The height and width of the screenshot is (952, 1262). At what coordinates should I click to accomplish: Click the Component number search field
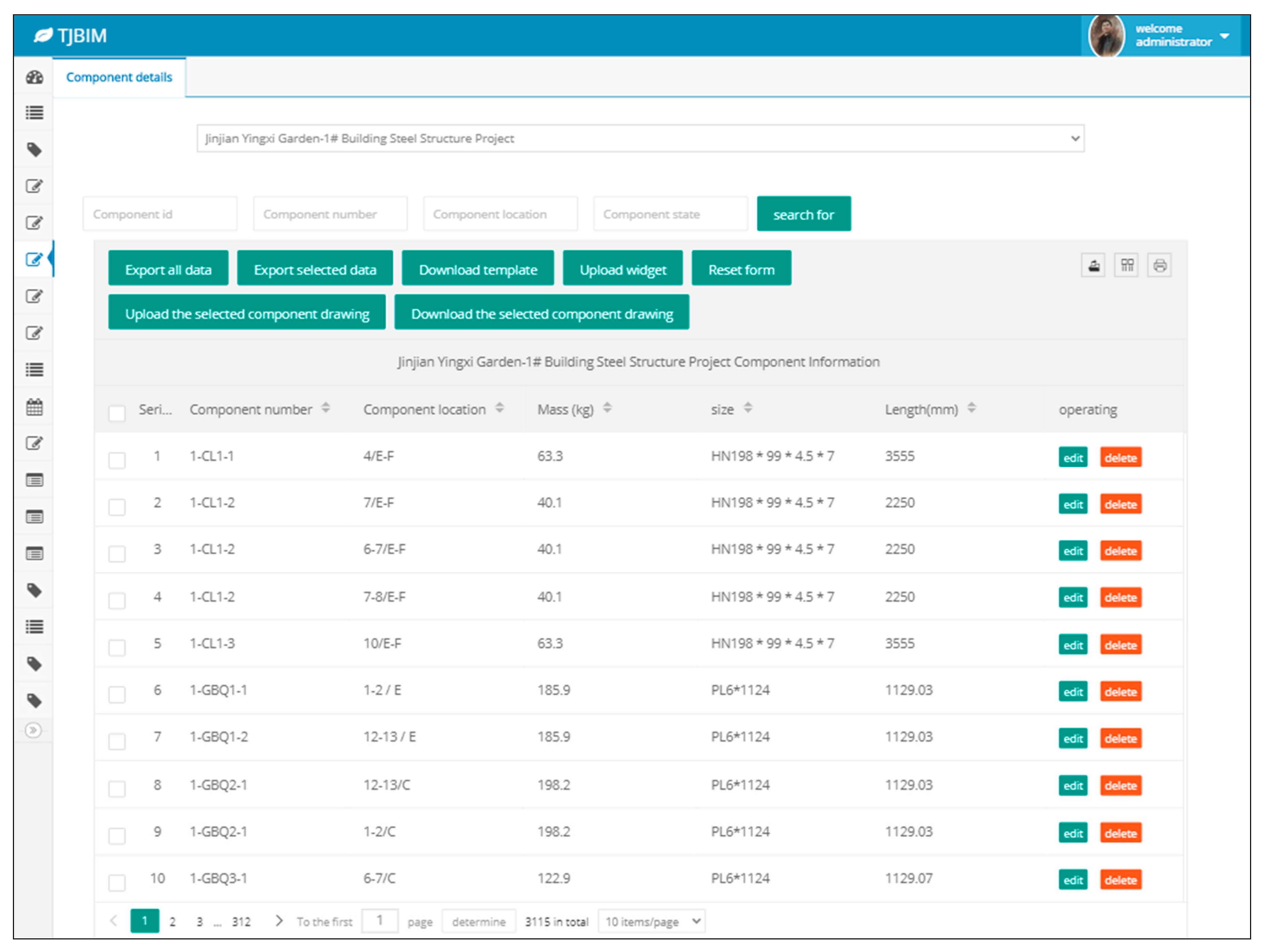click(330, 215)
